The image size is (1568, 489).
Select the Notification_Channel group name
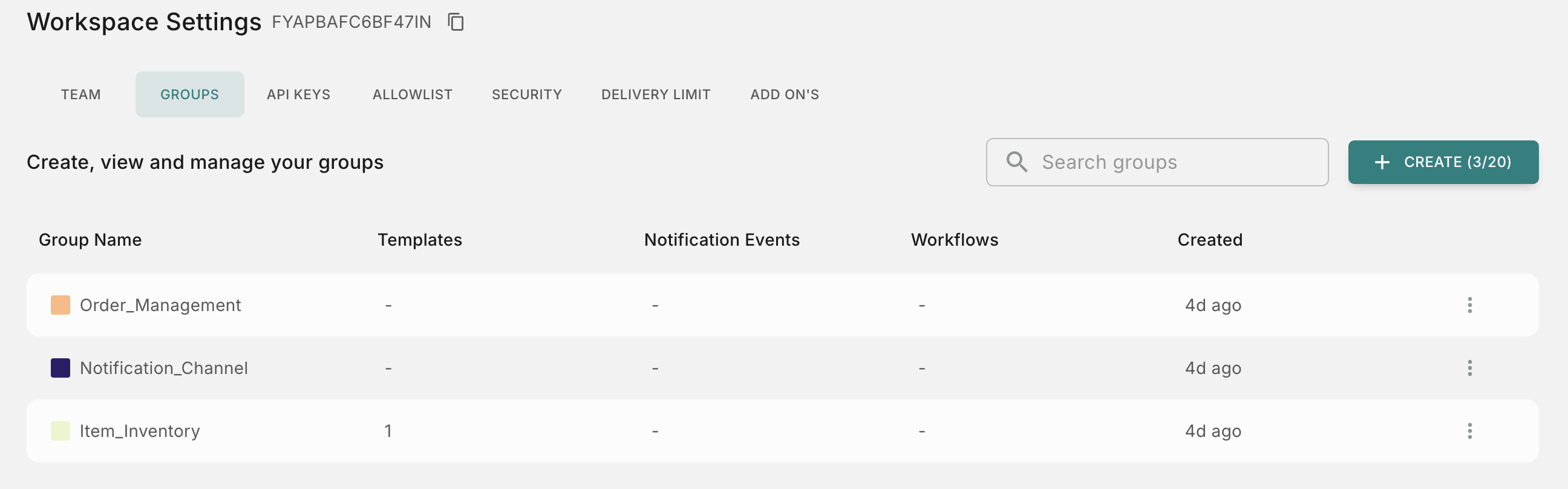[164, 368]
